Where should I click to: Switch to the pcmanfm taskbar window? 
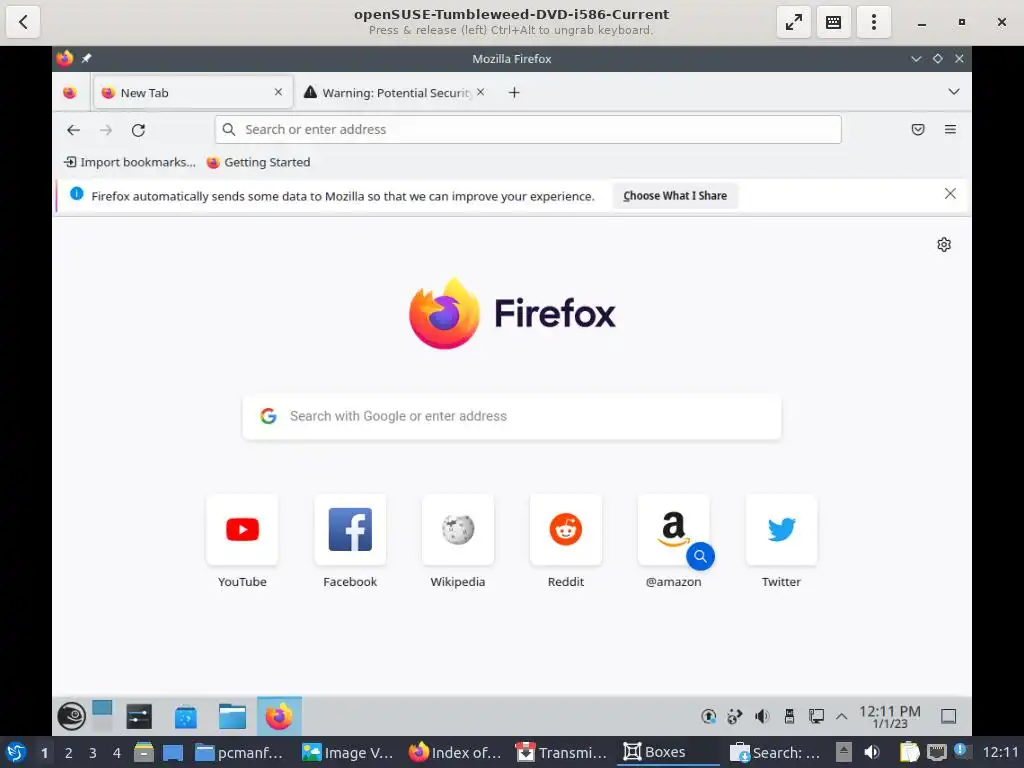[240, 752]
